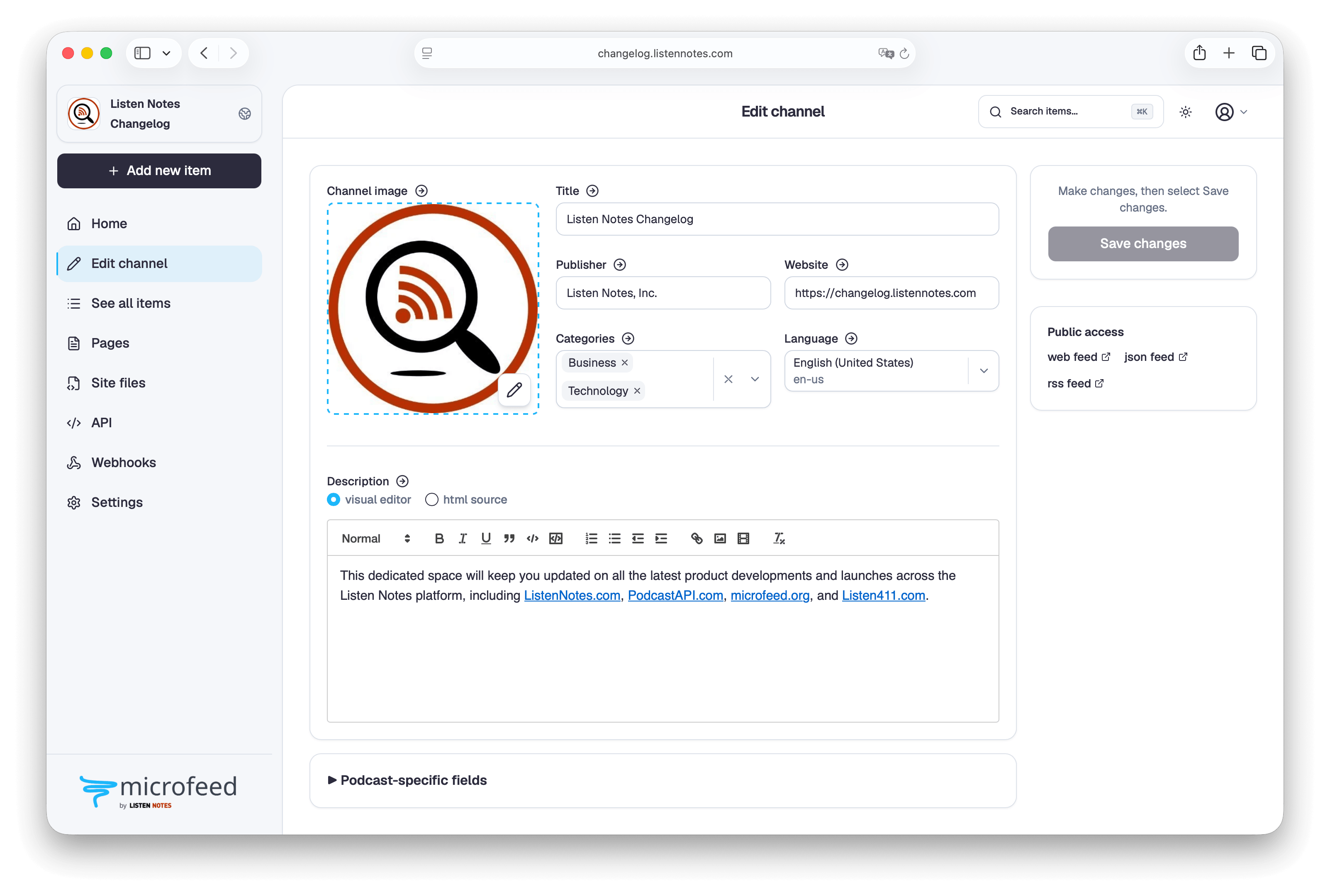Apply inline code formatting
This screenshot has width=1330, height=896.
(x=533, y=538)
